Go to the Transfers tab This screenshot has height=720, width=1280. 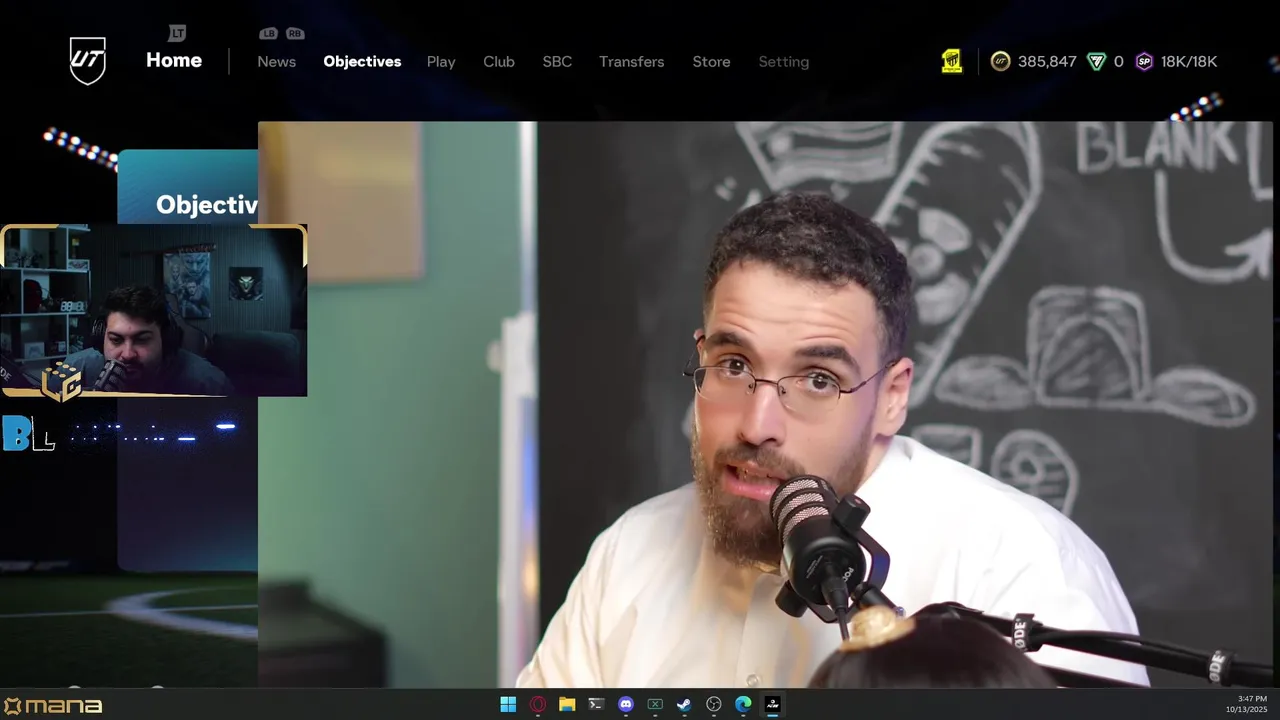(x=631, y=62)
